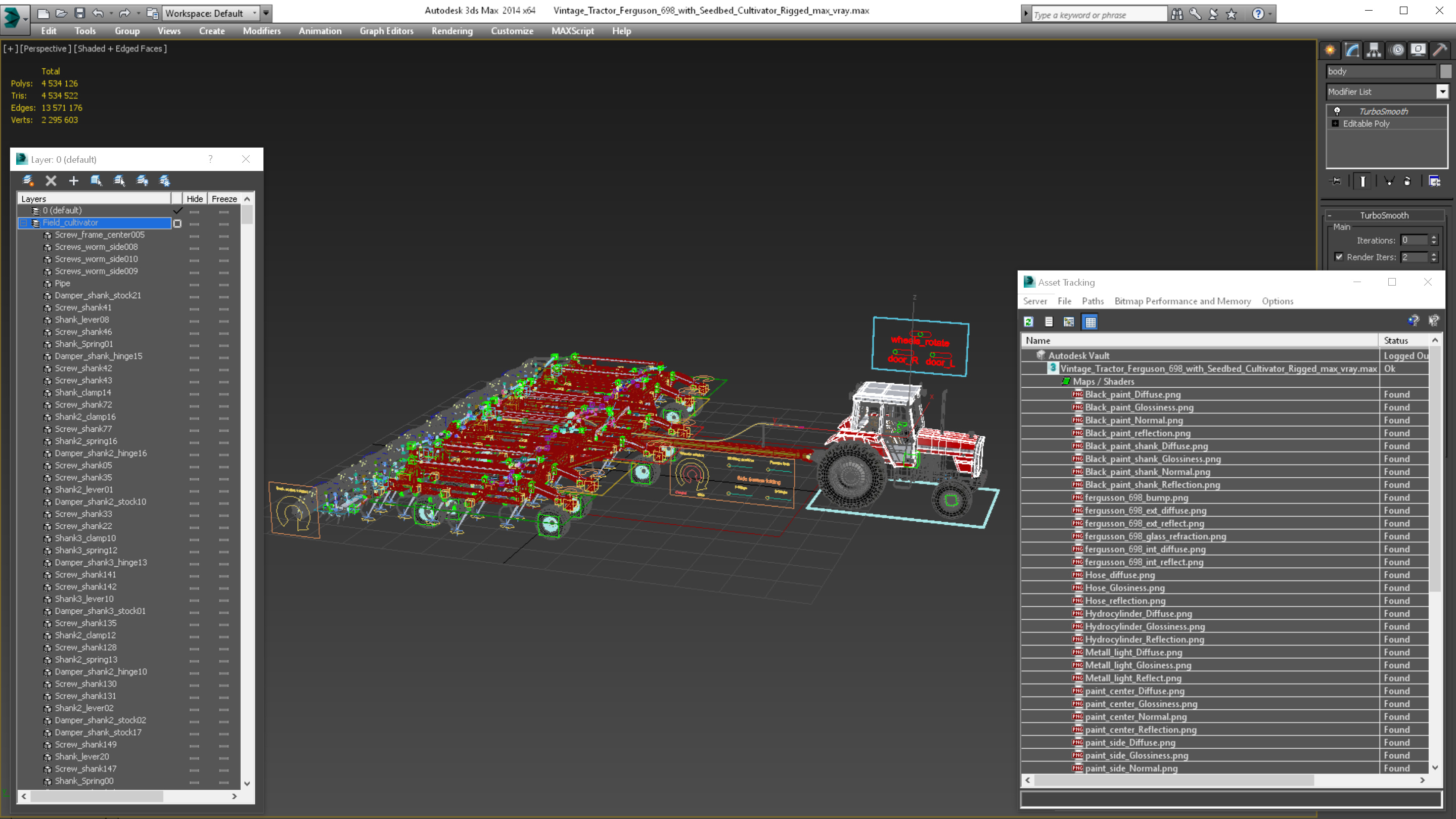Open the Hierarchy command panel tab
Image resolution: width=1456 pixels, height=819 pixels.
pos(1374,51)
